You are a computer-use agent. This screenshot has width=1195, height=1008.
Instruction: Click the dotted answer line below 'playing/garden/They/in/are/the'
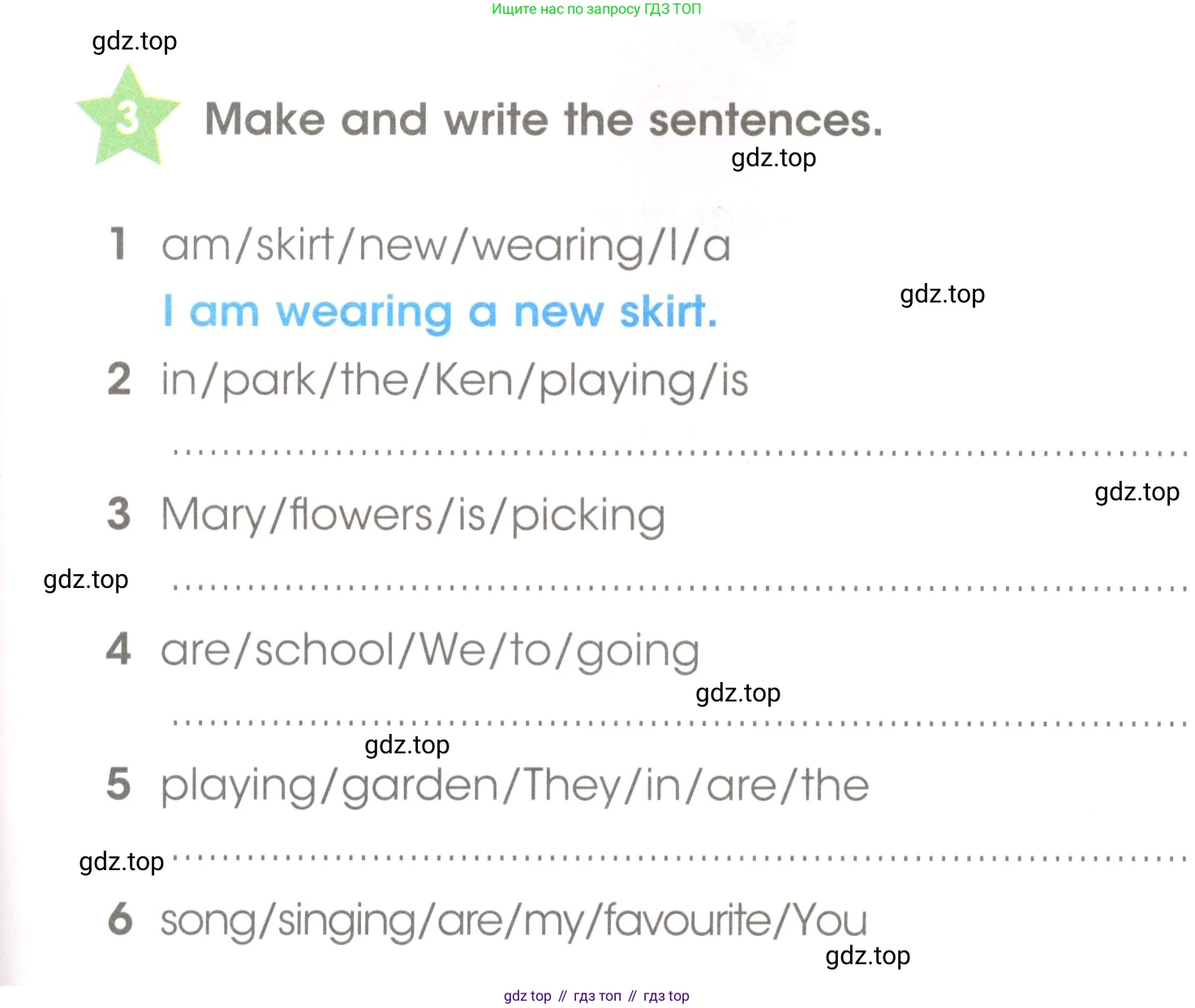[x=680, y=857]
